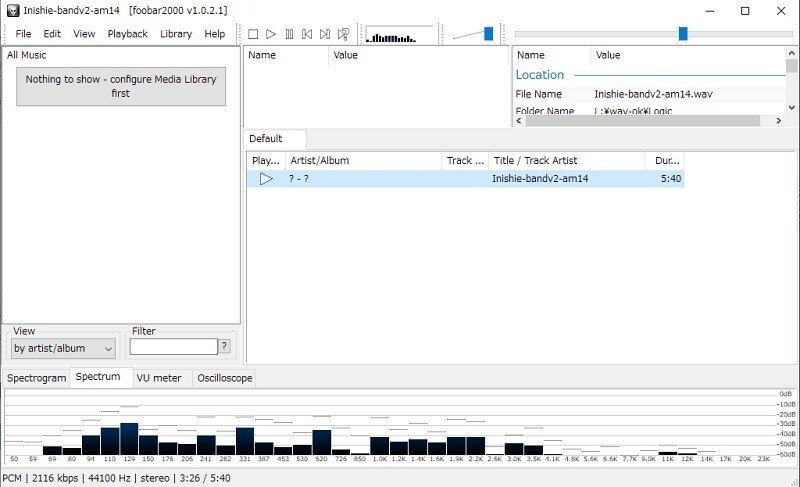800x487 pixels.
Task: Go to previous track button
Action: point(307,34)
